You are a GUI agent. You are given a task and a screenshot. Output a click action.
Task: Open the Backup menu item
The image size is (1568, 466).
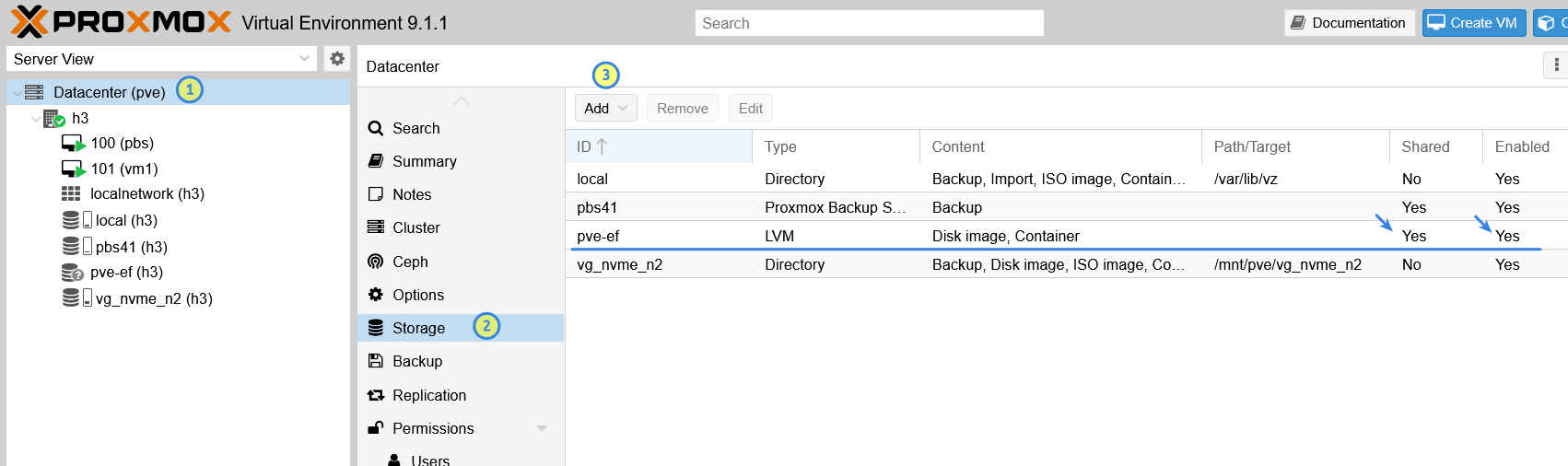pyautogui.click(x=461, y=361)
